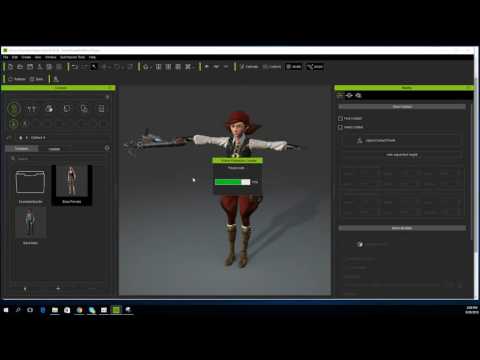Switch to the Template tab
480x360 pixels.
point(22,149)
